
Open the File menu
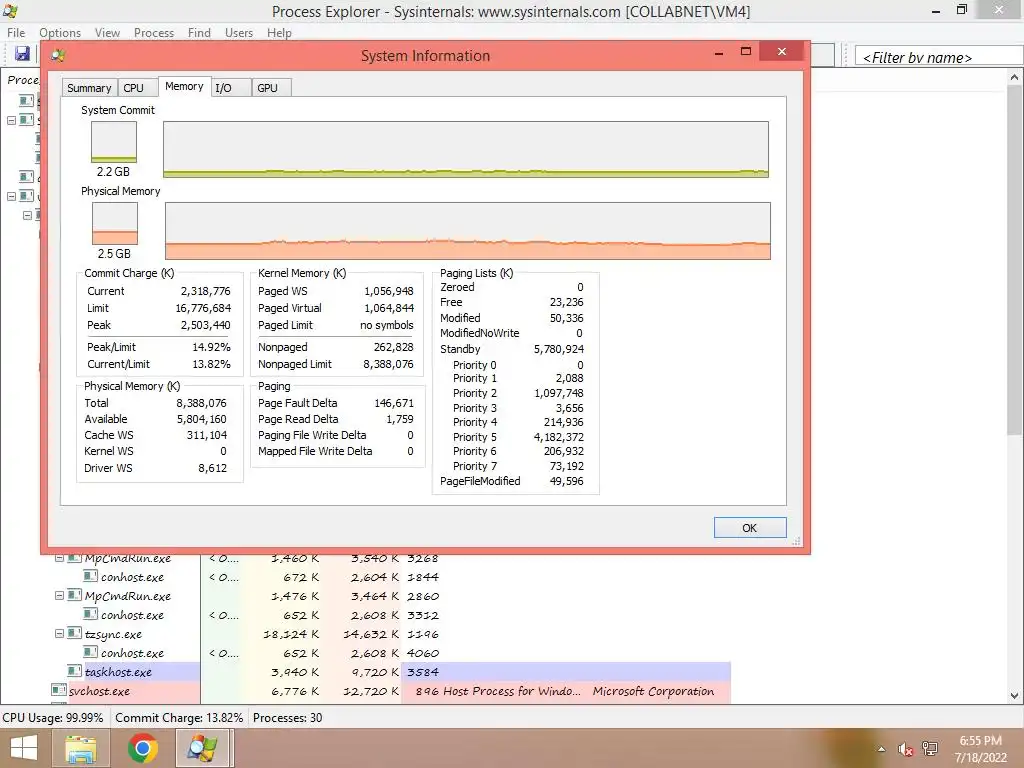point(16,33)
